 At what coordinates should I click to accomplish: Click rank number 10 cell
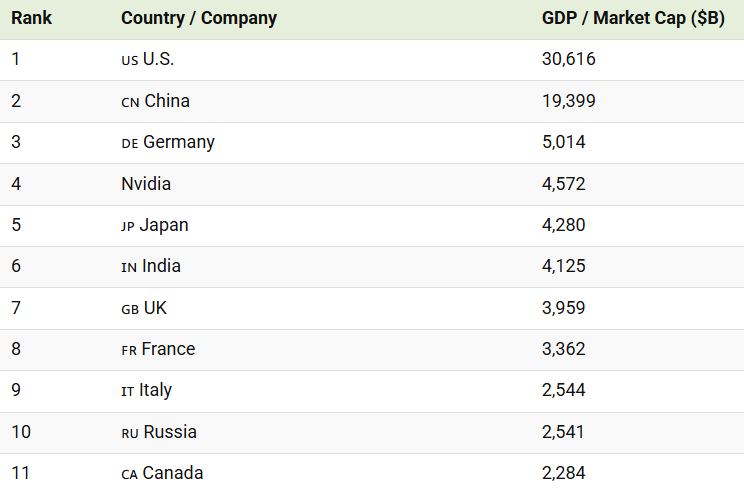pyautogui.click(x=20, y=432)
